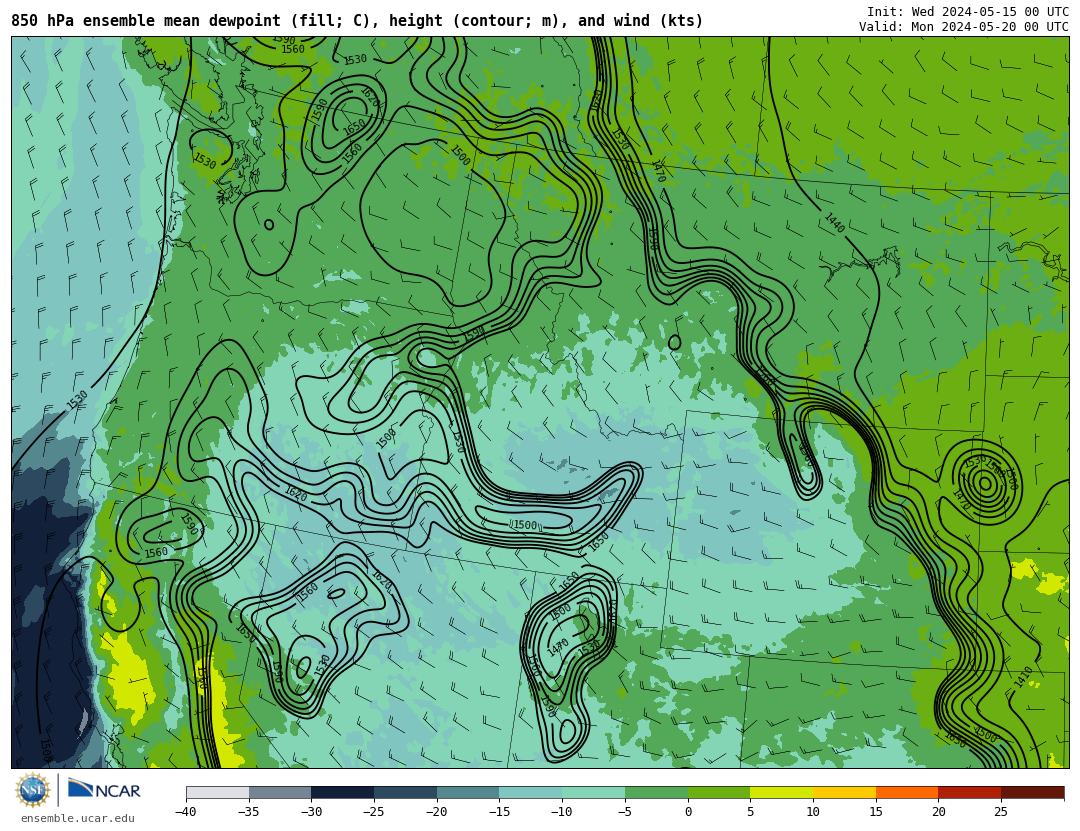This screenshot has height=831, width=1080.
Task: Pick the light gray -40 to -35 colorbar segment
Action: [x=218, y=793]
